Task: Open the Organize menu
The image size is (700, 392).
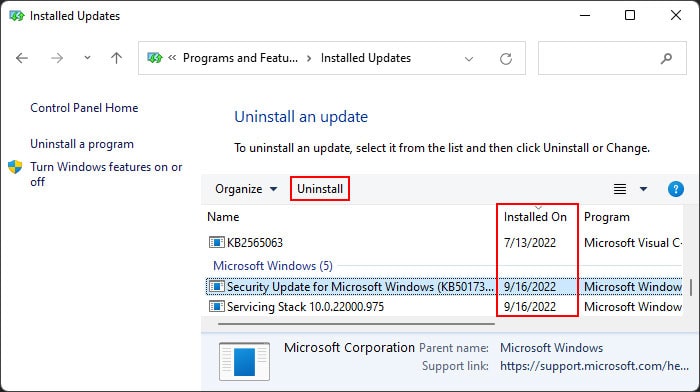Action: tap(246, 189)
